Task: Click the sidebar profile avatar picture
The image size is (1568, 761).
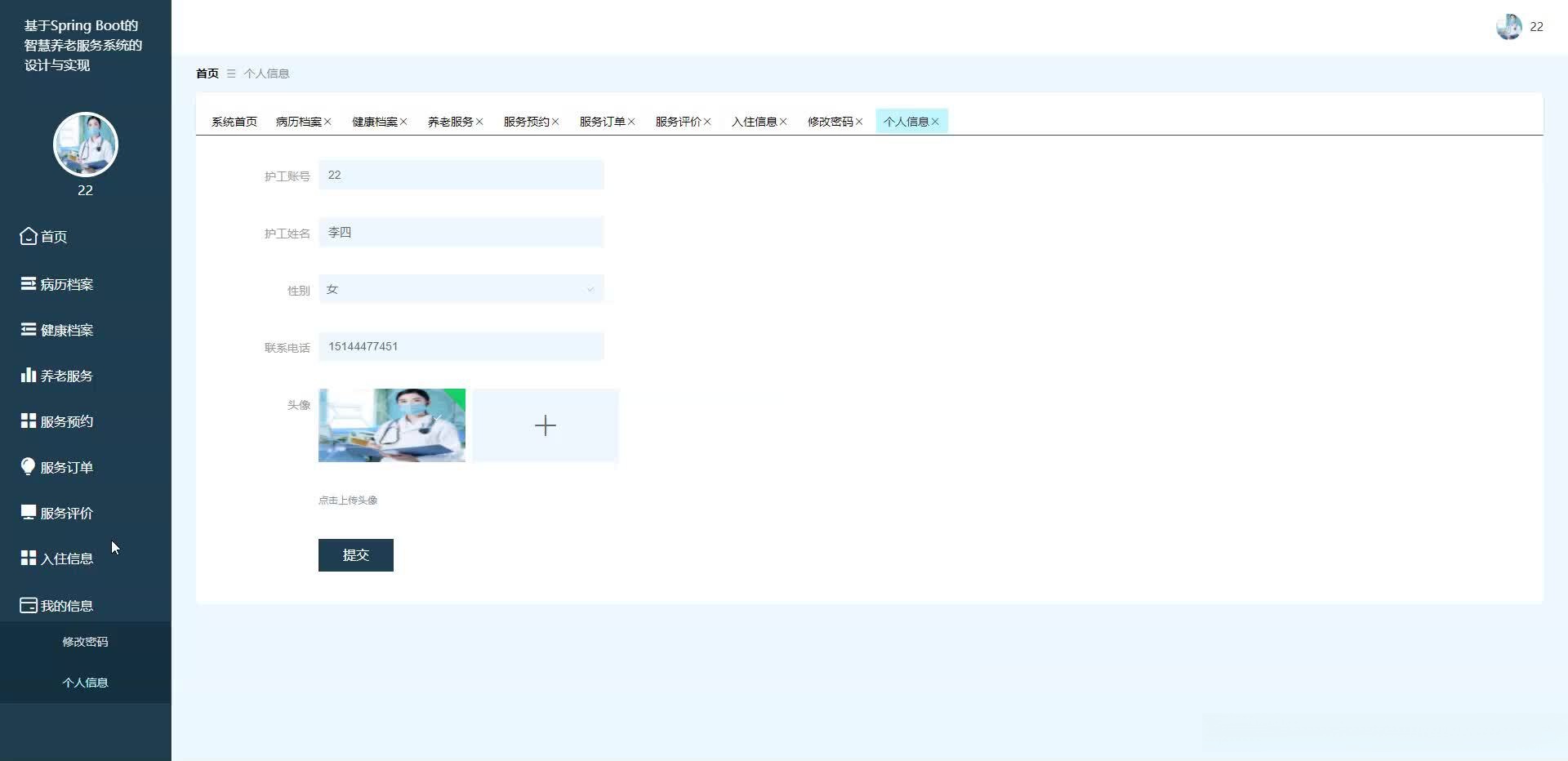Action: click(86, 145)
